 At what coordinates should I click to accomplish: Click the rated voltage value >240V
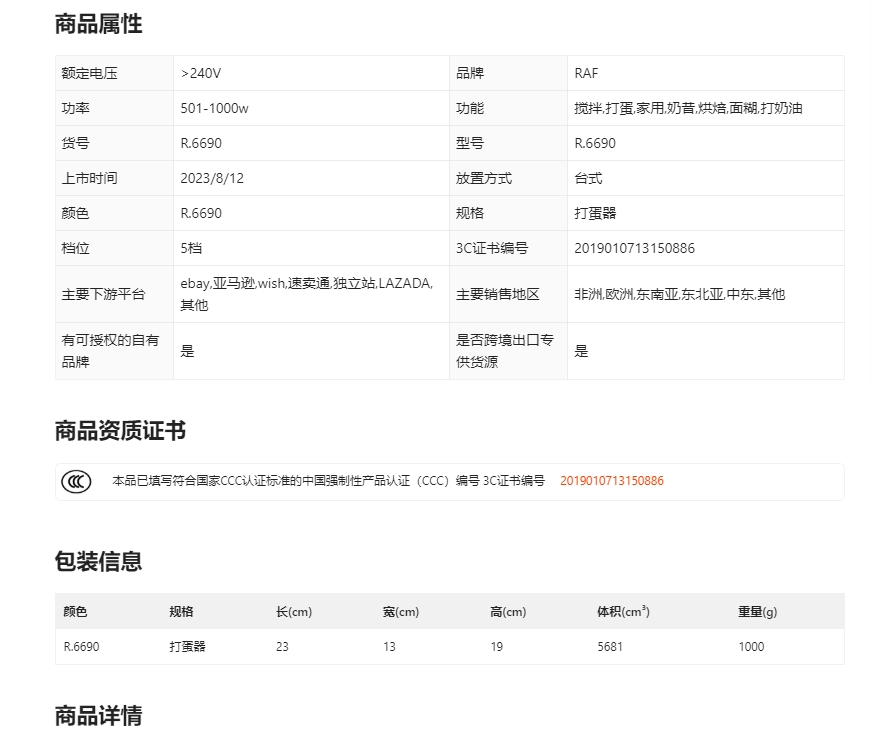(x=201, y=73)
